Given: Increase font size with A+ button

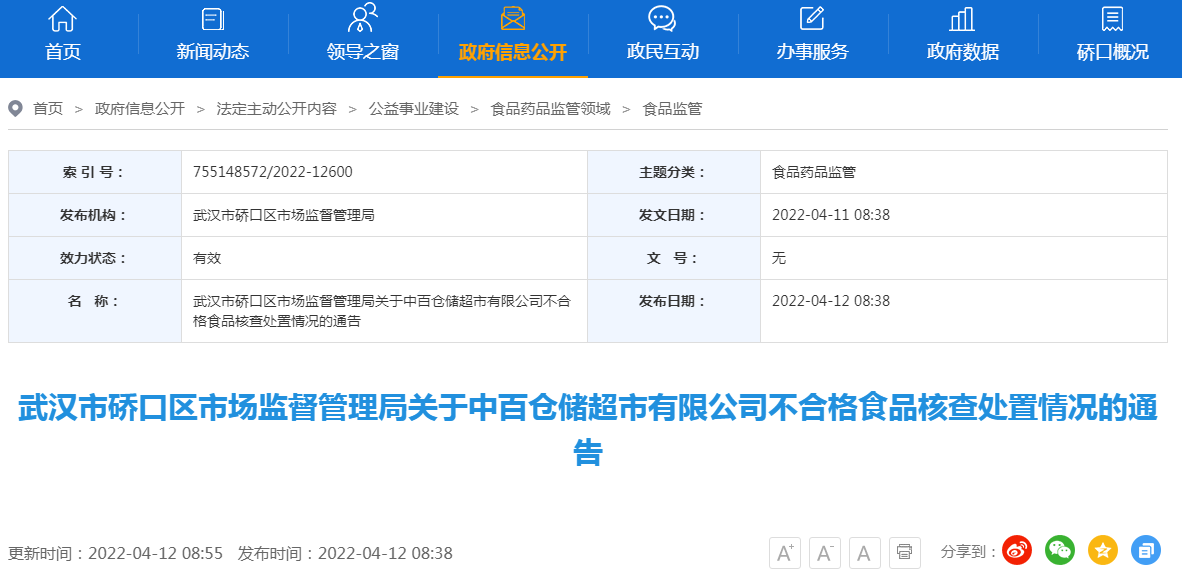Looking at the screenshot, I should [785, 553].
